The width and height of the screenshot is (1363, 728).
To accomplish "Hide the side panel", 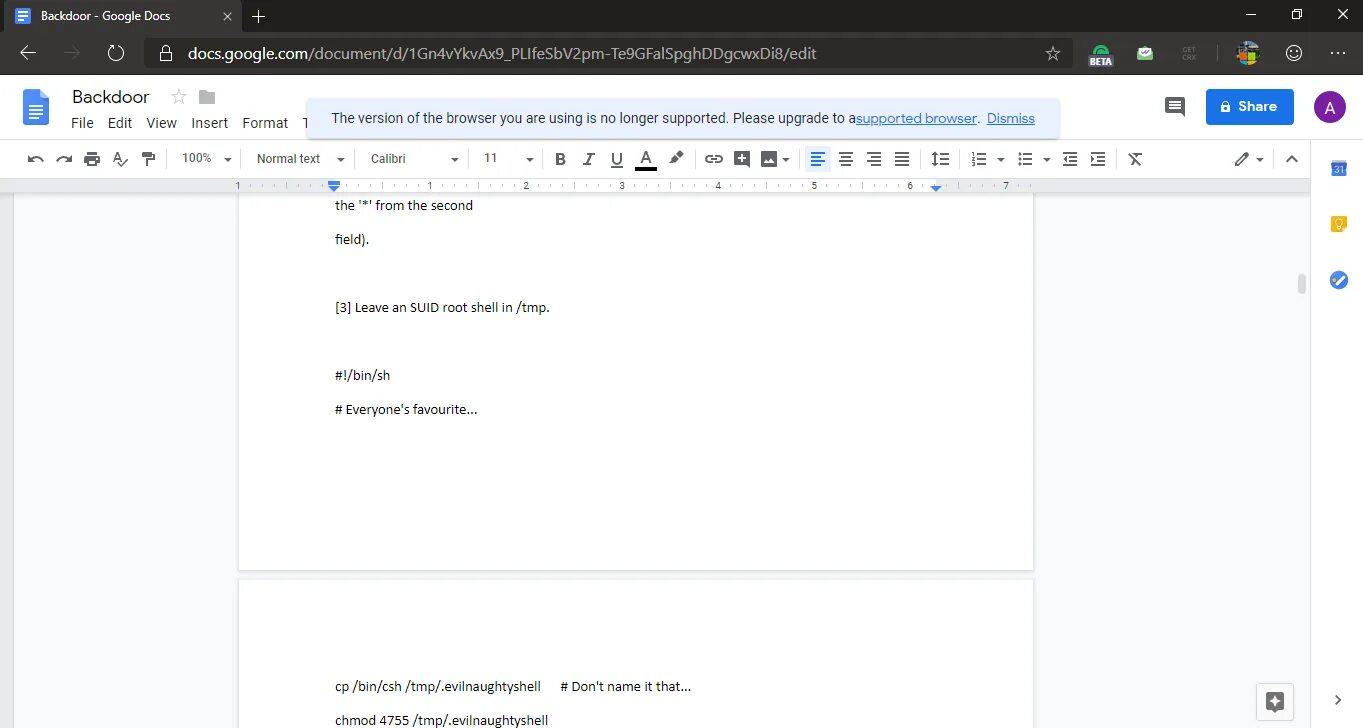I will coord(1338,700).
